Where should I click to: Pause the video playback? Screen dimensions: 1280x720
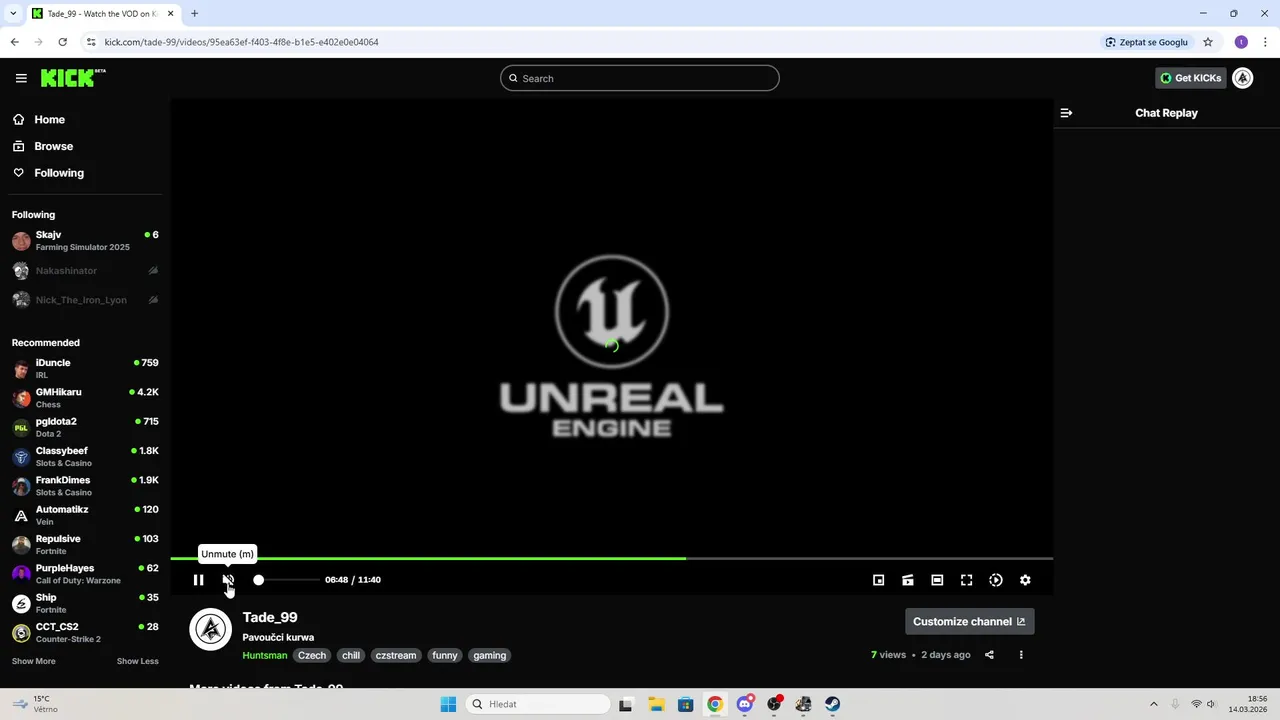(198, 580)
